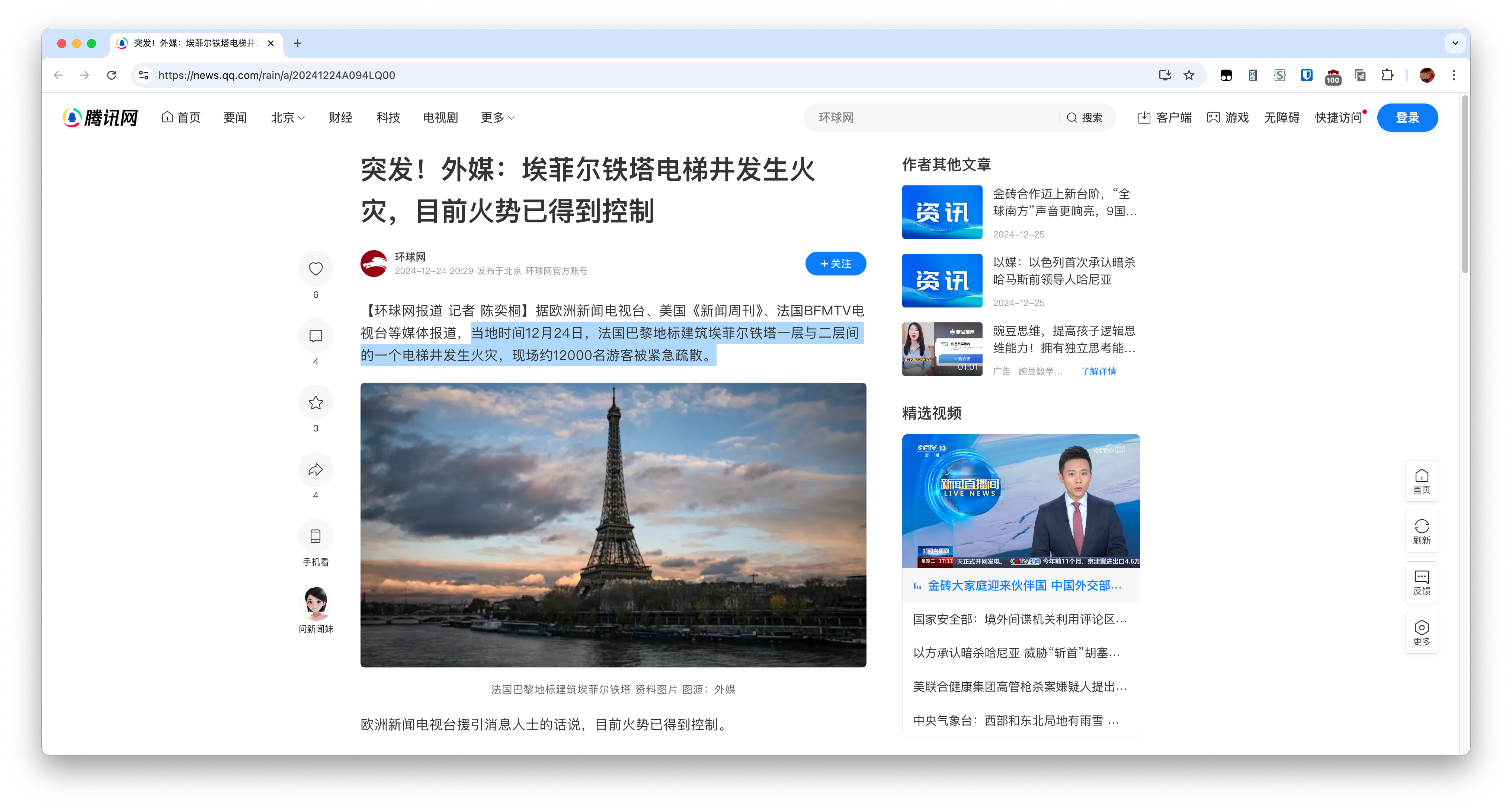
Task: Click the Eiffel Tower article thumbnail
Action: click(613, 524)
